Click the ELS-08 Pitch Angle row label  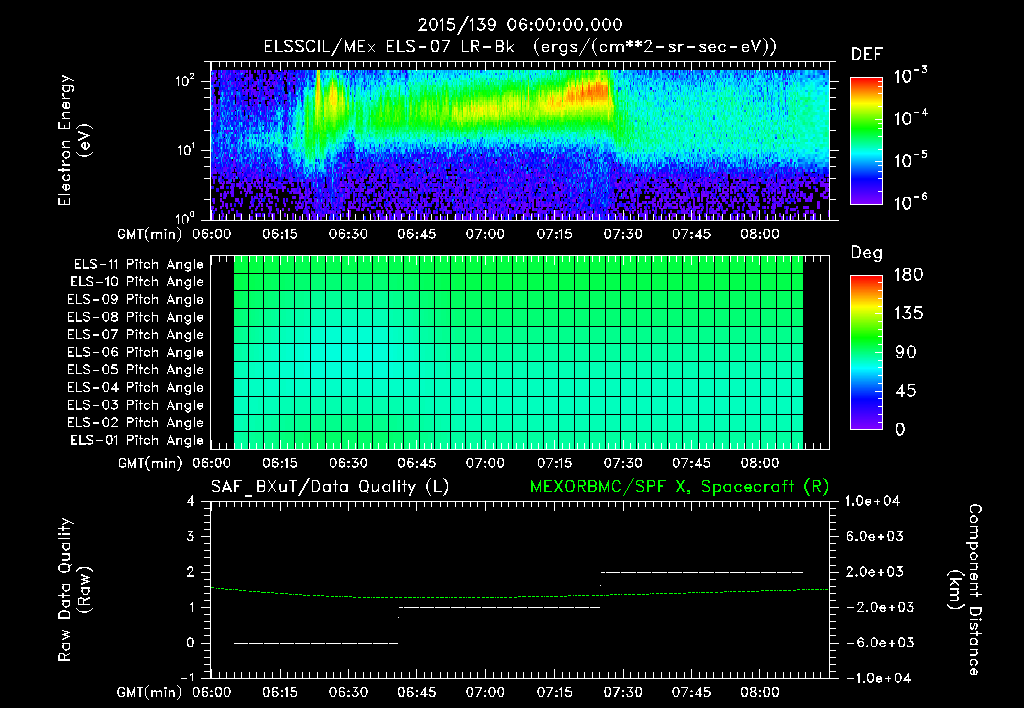pyautogui.click(x=135, y=317)
